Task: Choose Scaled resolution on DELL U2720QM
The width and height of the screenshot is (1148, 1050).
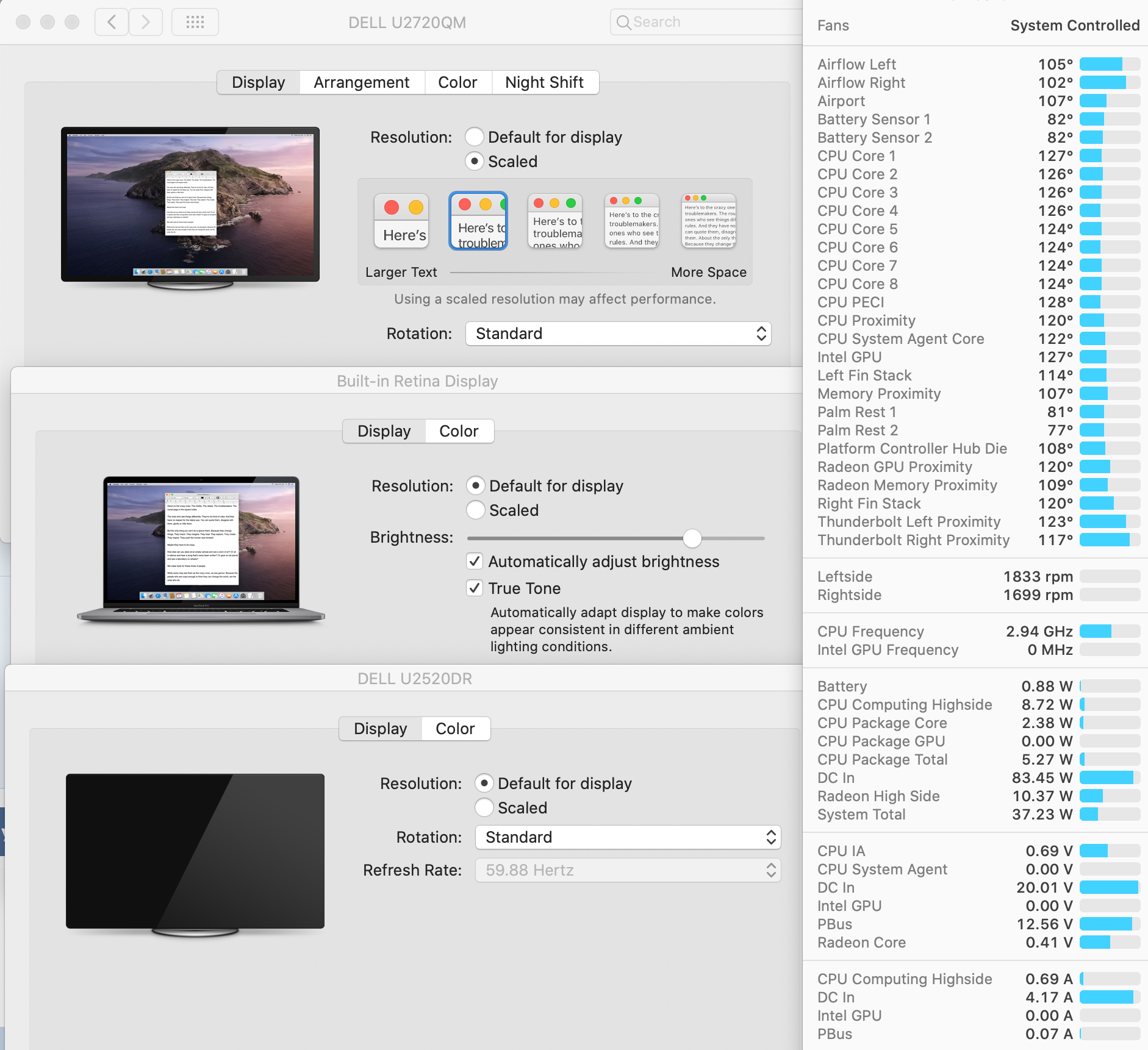Action: click(x=475, y=161)
